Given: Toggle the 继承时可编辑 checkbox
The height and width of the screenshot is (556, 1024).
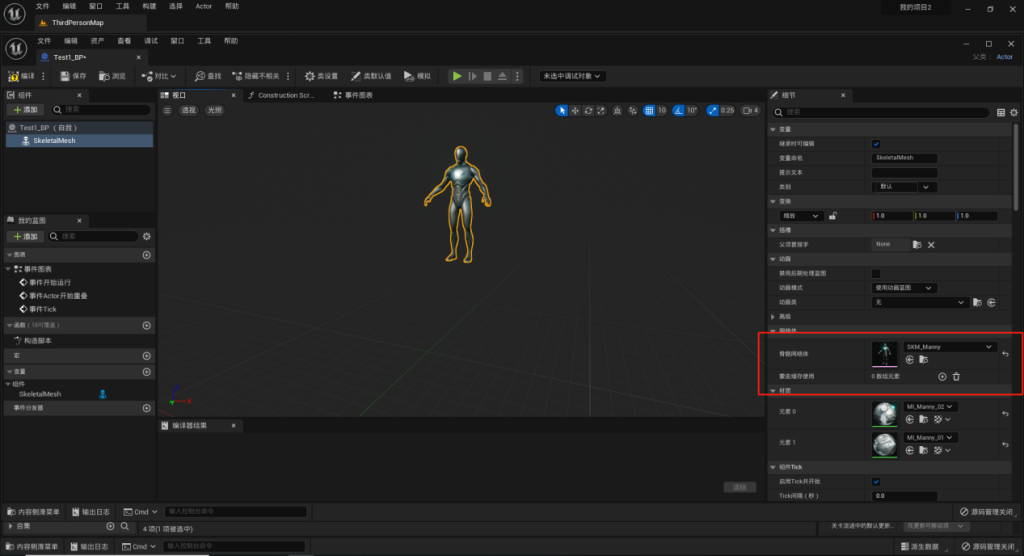Looking at the screenshot, I should click(876, 144).
